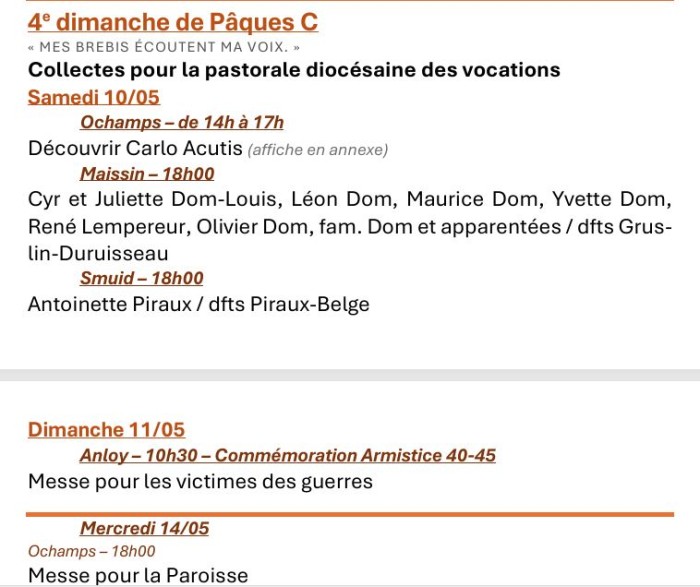Image resolution: width=700 pixels, height=587 pixels.
Task: Click 'Collectes pour la pastorale diocésaine' bold line
Action: pos(294,70)
